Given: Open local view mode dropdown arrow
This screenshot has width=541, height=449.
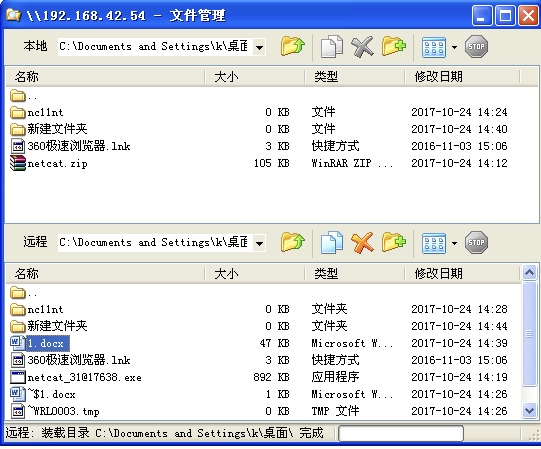Looking at the screenshot, I should click(454, 47).
